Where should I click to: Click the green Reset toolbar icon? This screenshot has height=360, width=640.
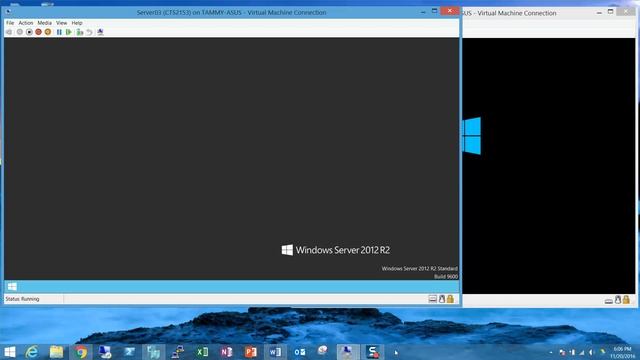[x=69, y=32]
